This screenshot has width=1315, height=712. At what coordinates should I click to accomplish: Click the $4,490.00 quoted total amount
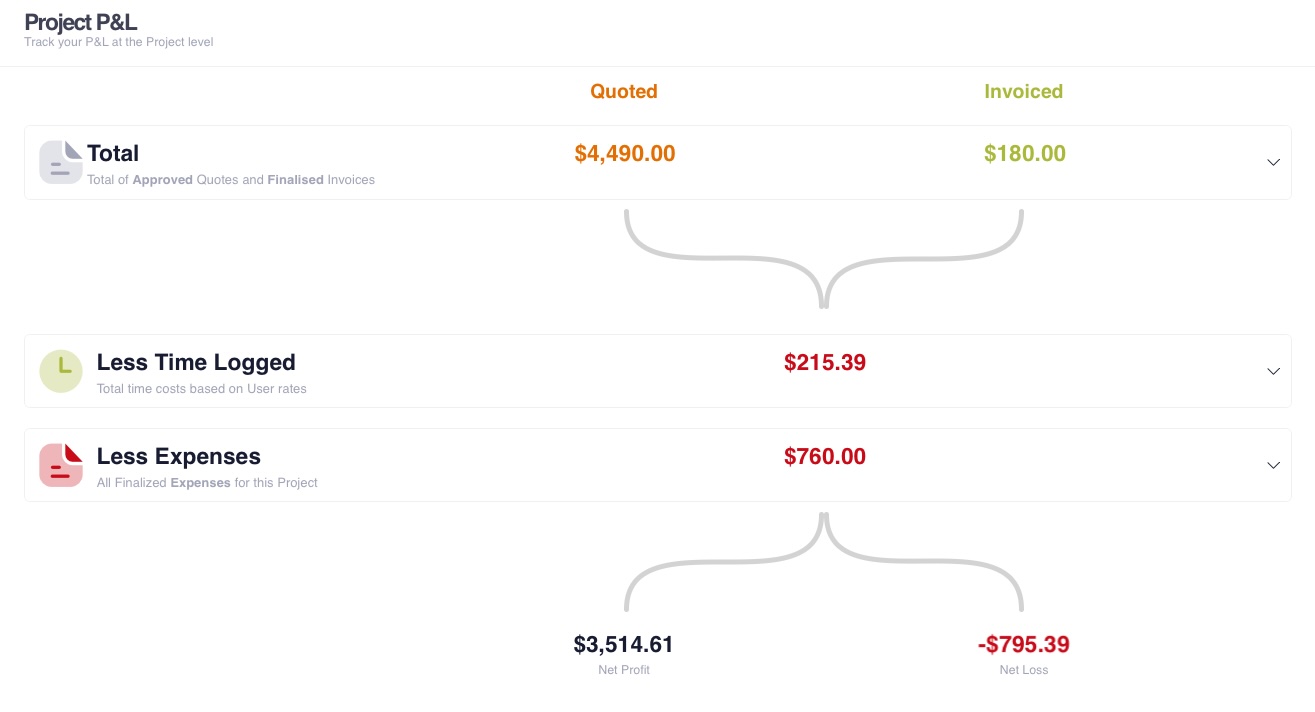625,153
